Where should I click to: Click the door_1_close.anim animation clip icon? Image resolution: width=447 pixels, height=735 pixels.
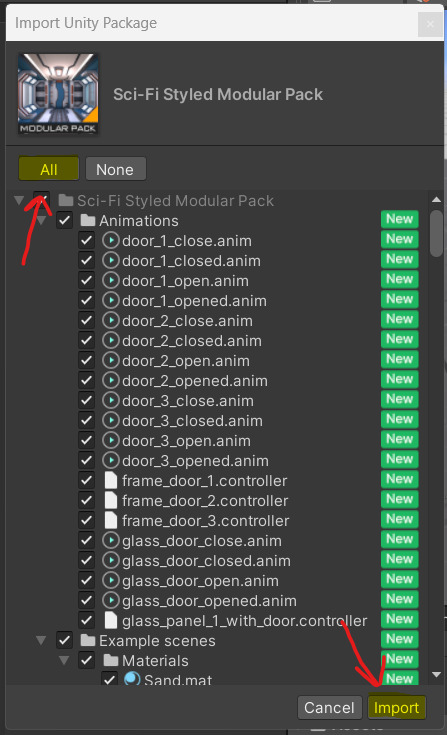tap(111, 241)
